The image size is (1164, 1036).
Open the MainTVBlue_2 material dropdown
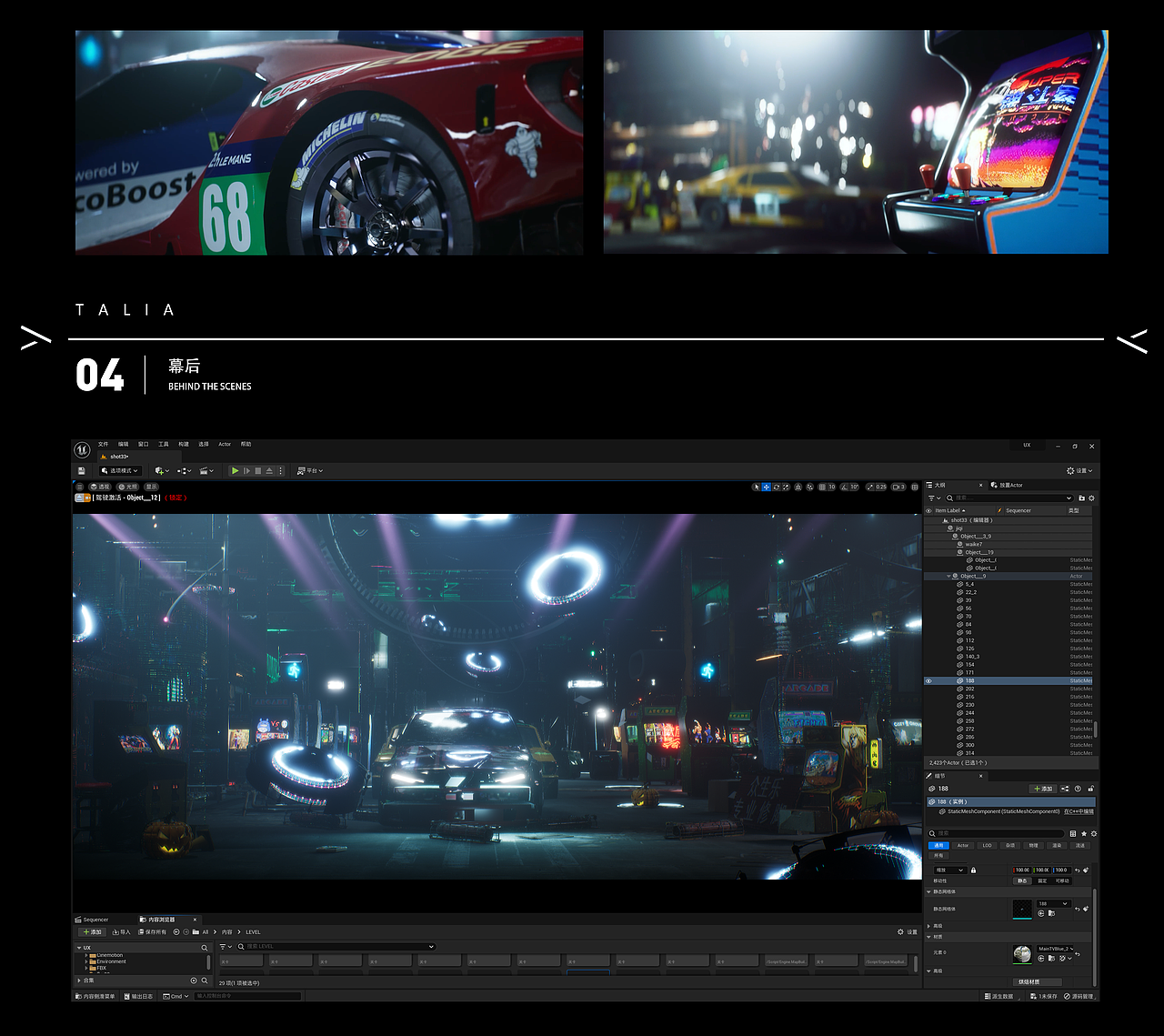tap(1056, 949)
